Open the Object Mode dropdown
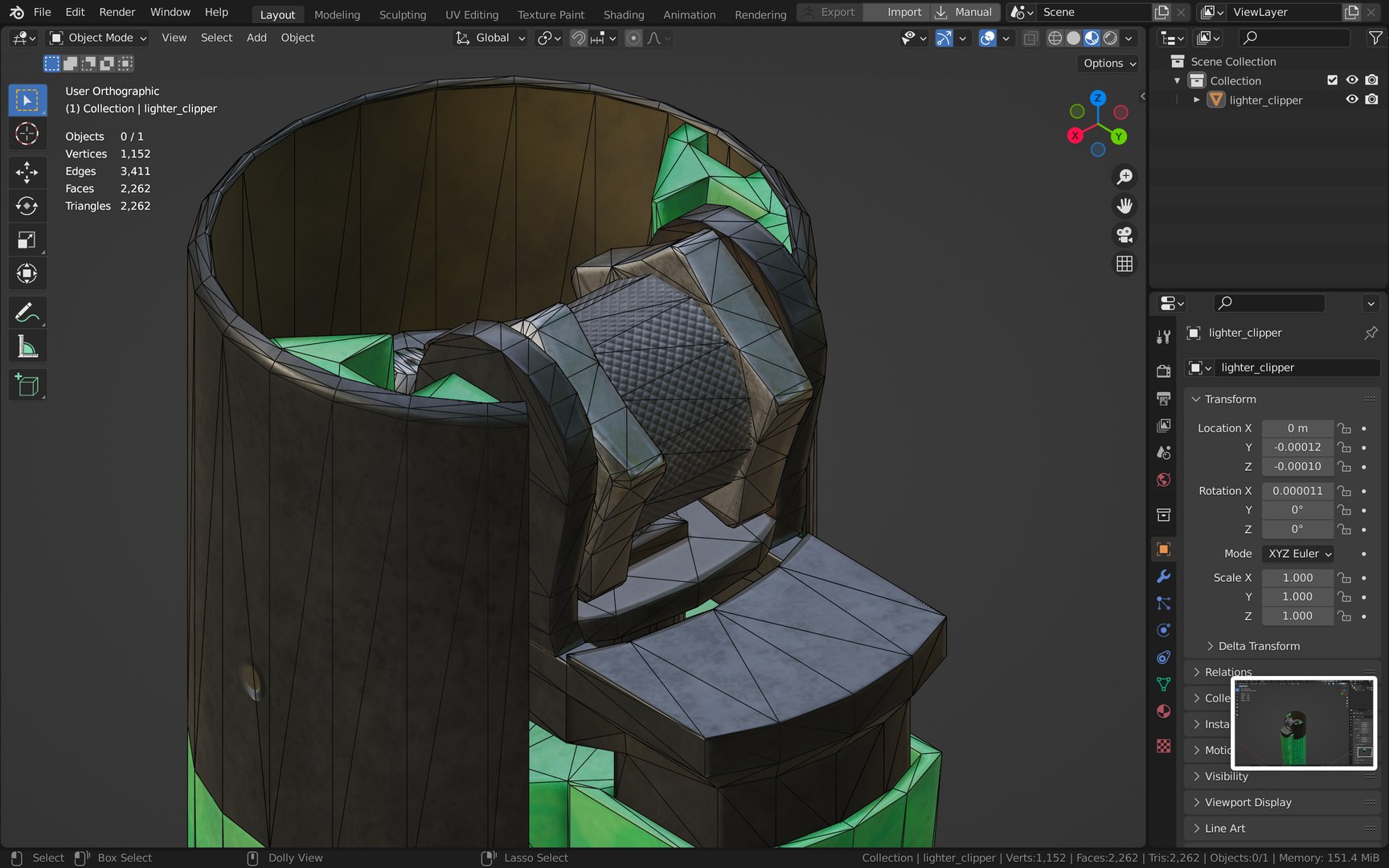This screenshot has width=1389, height=868. click(98, 38)
